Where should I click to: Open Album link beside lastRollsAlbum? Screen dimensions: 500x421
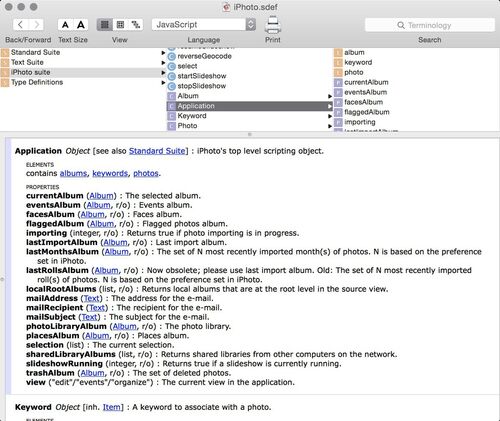point(106,270)
